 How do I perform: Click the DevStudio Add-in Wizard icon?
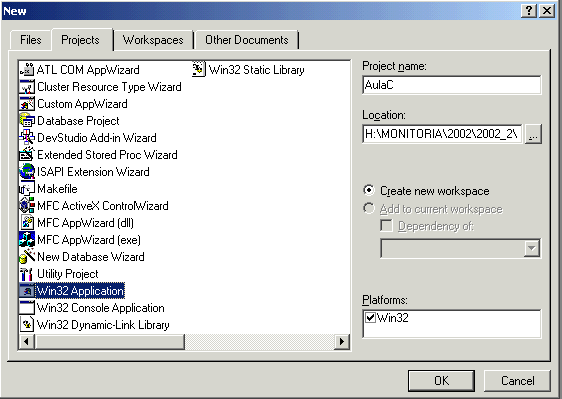pyautogui.click(x=27, y=138)
